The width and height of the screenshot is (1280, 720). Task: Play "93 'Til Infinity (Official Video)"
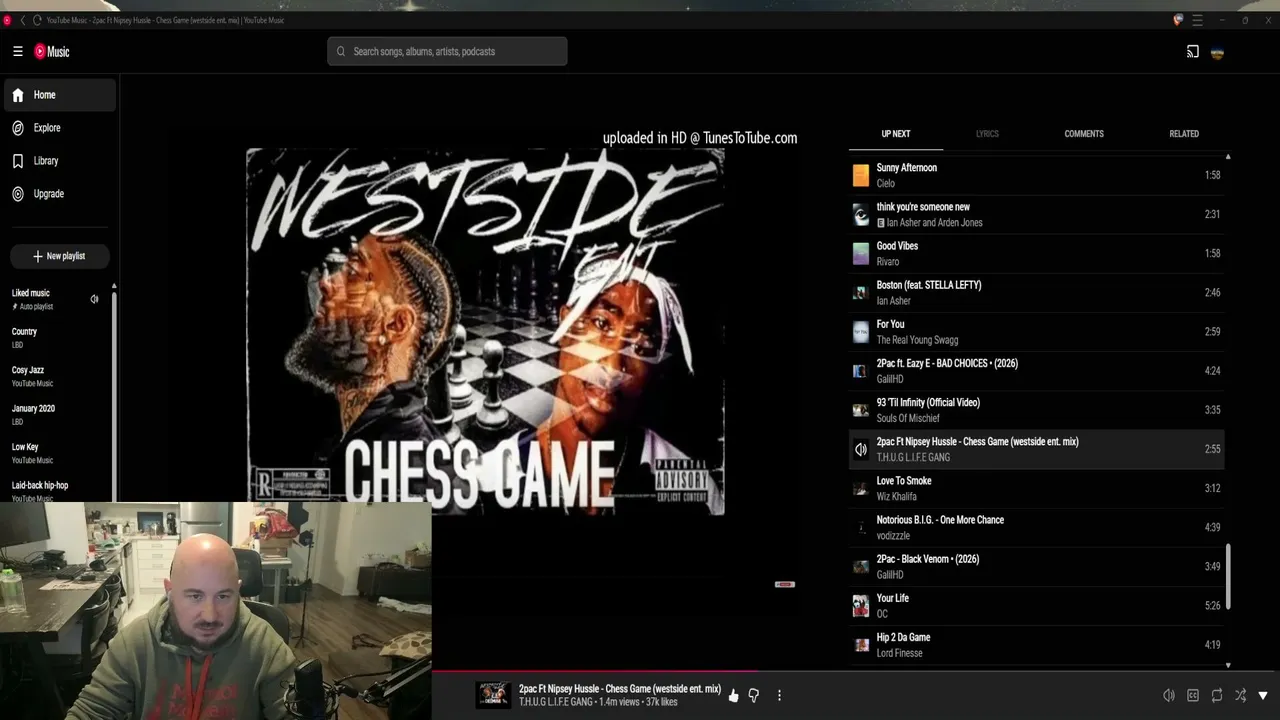click(x=1036, y=410)
